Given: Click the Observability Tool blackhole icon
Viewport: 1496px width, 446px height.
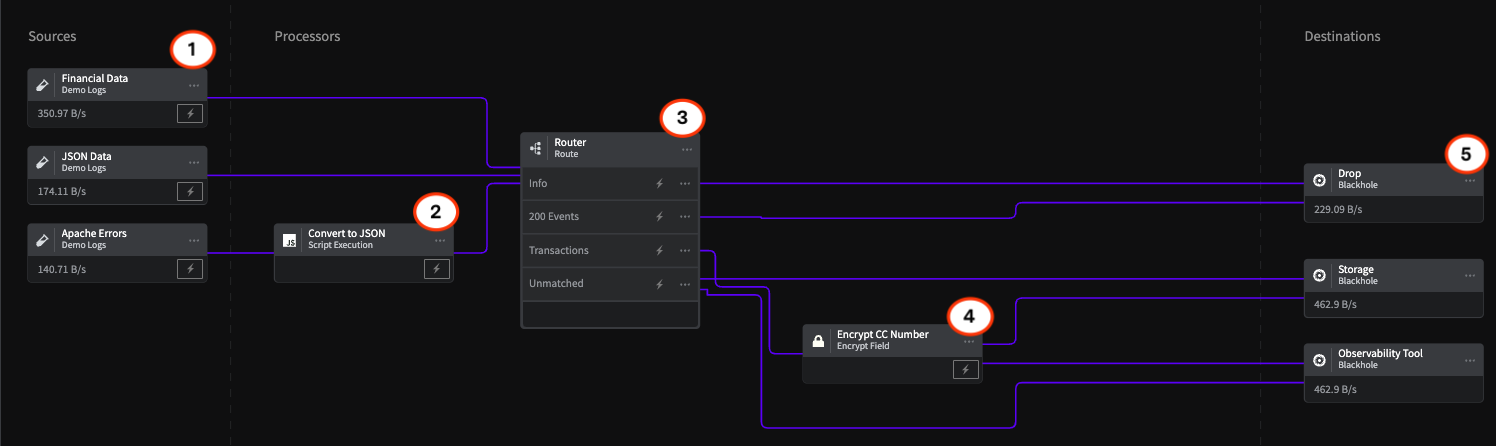Looking at the screenshot, I should (1319, 359).
